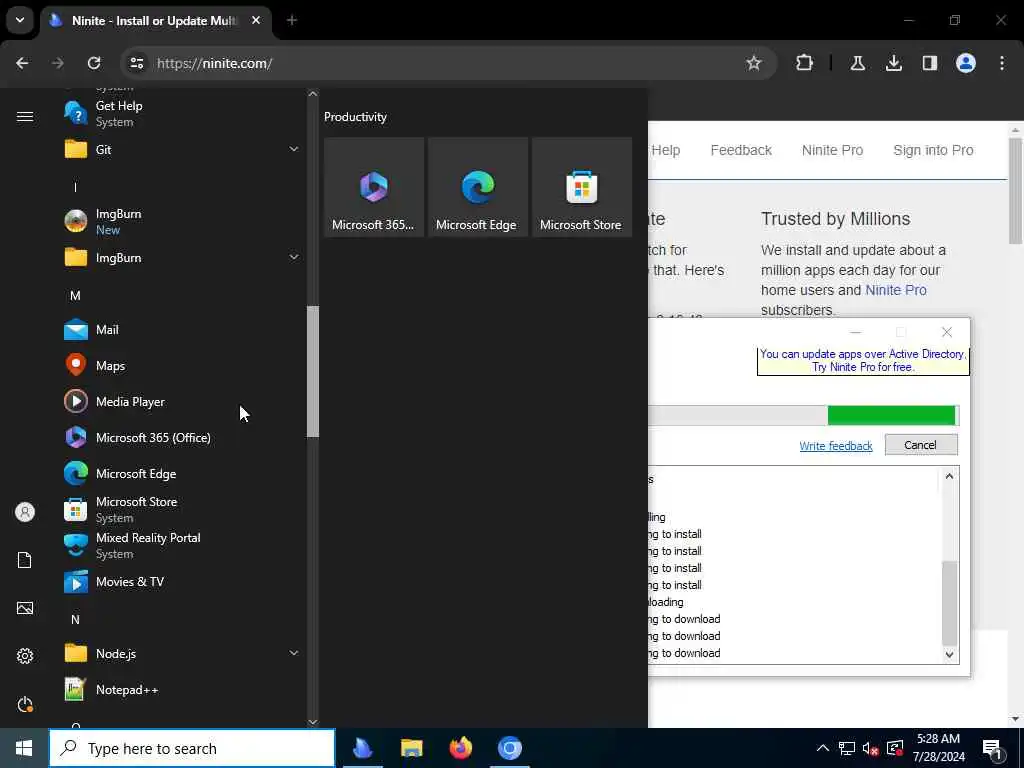
Task: Open the user account icon in Start
Action: pos(25,512)
